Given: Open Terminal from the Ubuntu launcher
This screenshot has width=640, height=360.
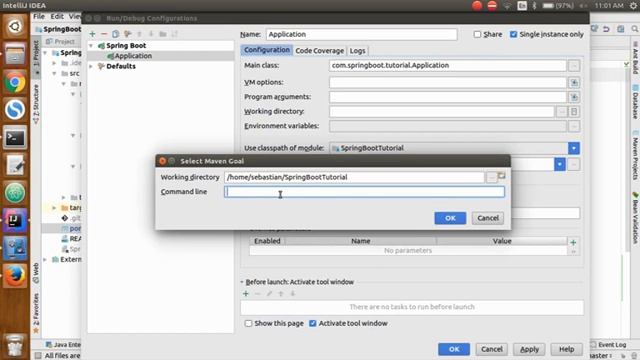Looking at the screenshot, I should [x=15, y=138].
